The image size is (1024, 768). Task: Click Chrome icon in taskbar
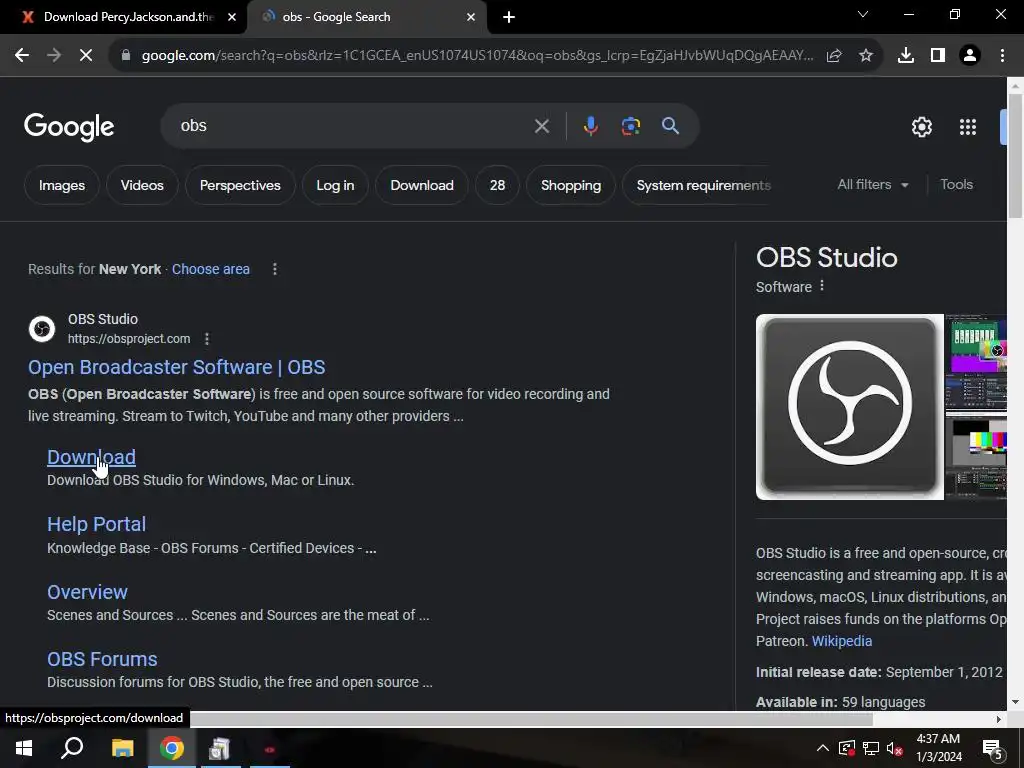172,748
